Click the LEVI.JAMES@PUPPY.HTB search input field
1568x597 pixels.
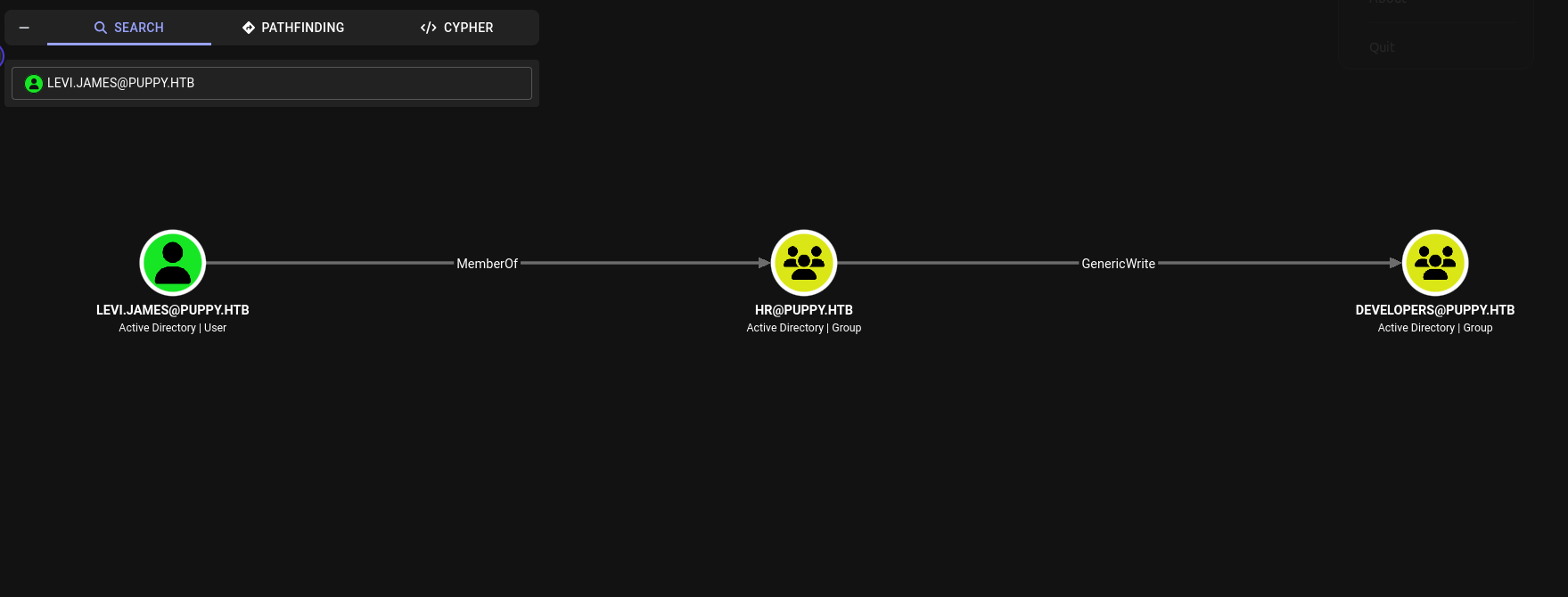pos(272,83)
